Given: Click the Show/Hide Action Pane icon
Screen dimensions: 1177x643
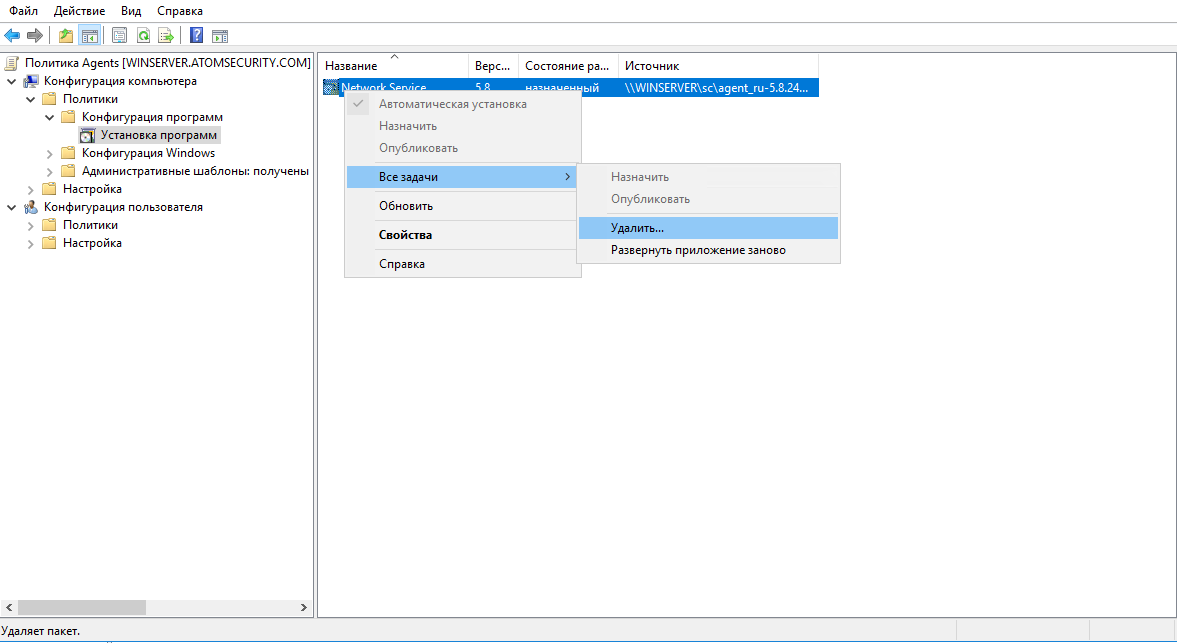Looking at the screenshot, I should coord(220,36).
